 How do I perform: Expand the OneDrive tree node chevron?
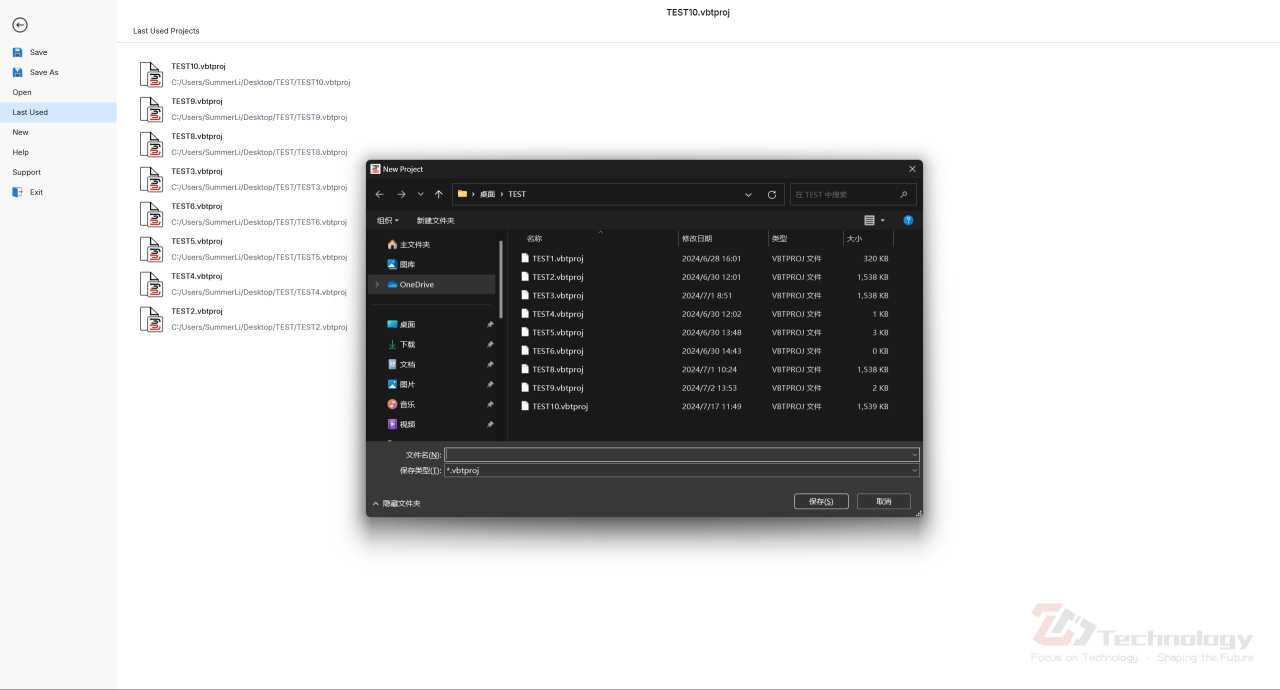pyautogui.click(x=377, y=284)
